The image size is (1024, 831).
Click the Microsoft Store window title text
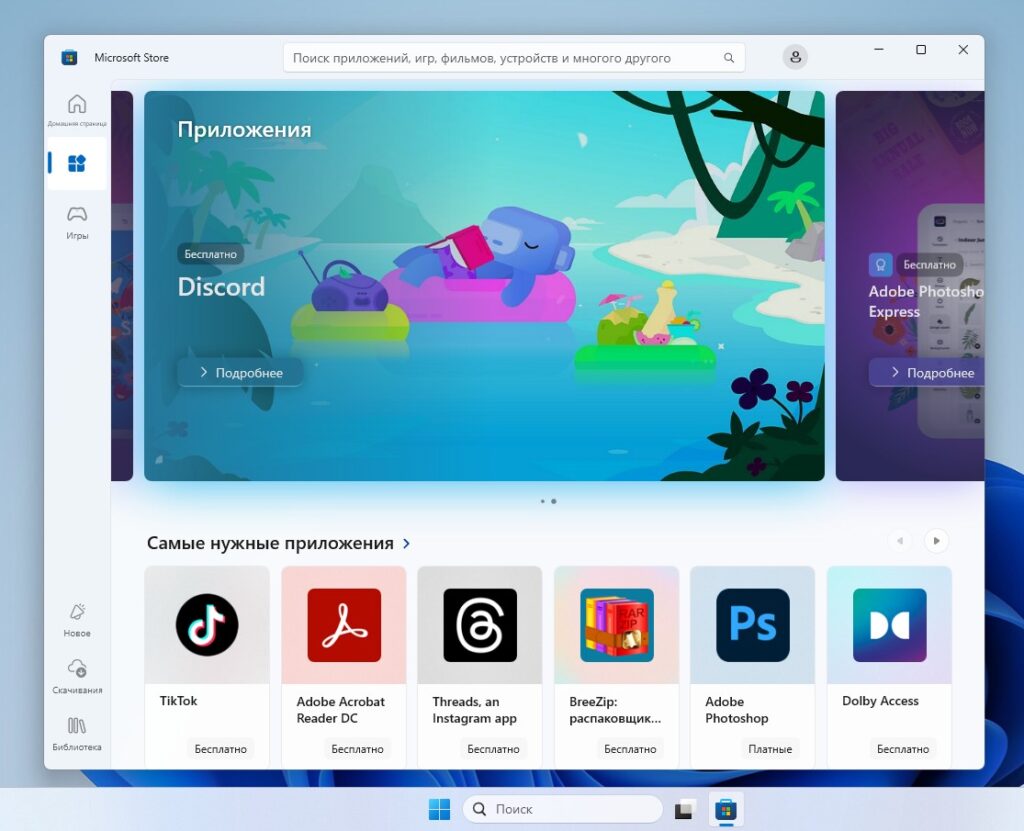coord(131,57)
